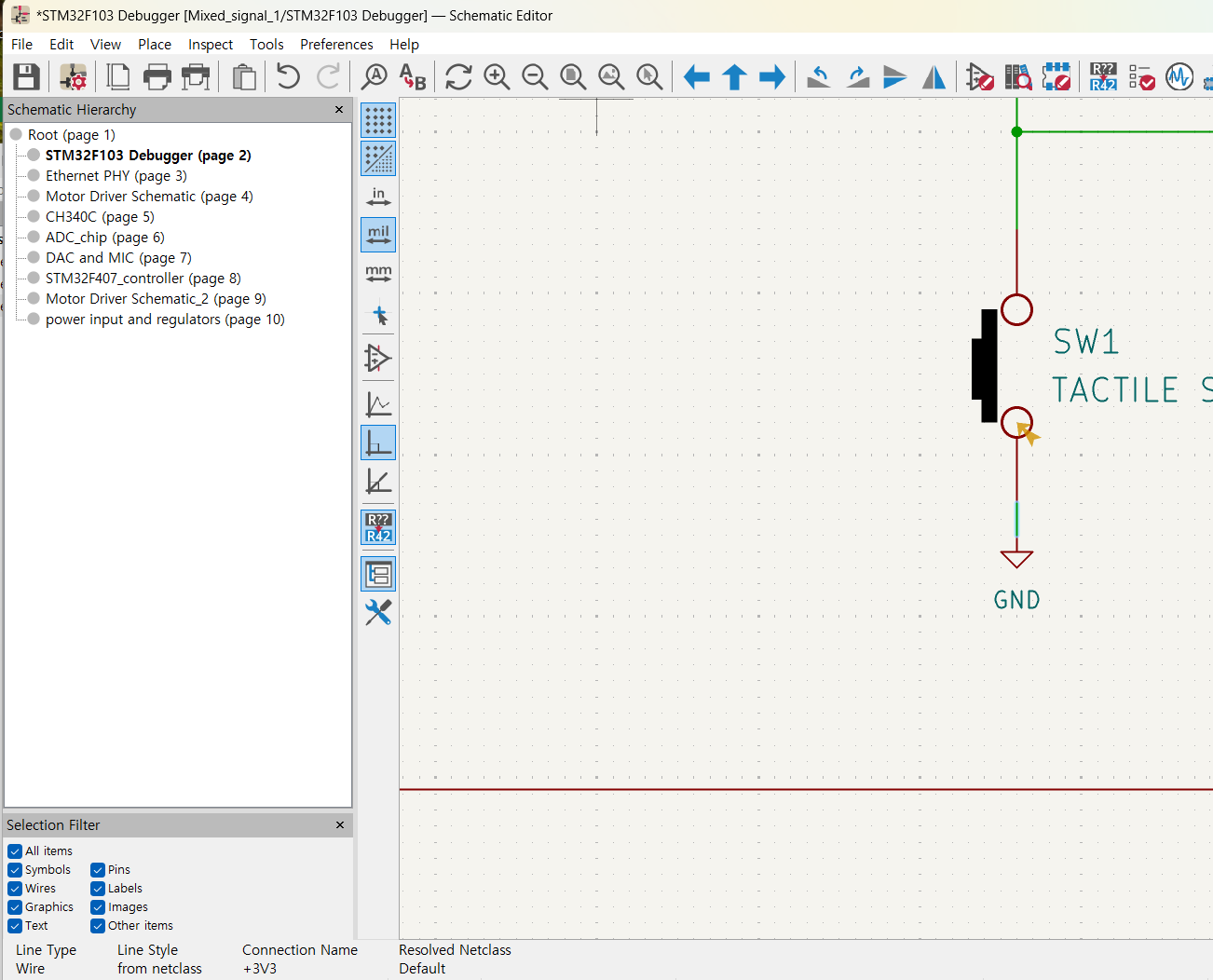The width and height of the screenshot is (1213, 980).
Task: Undo the last edit
Action: (x=288, y=76)
